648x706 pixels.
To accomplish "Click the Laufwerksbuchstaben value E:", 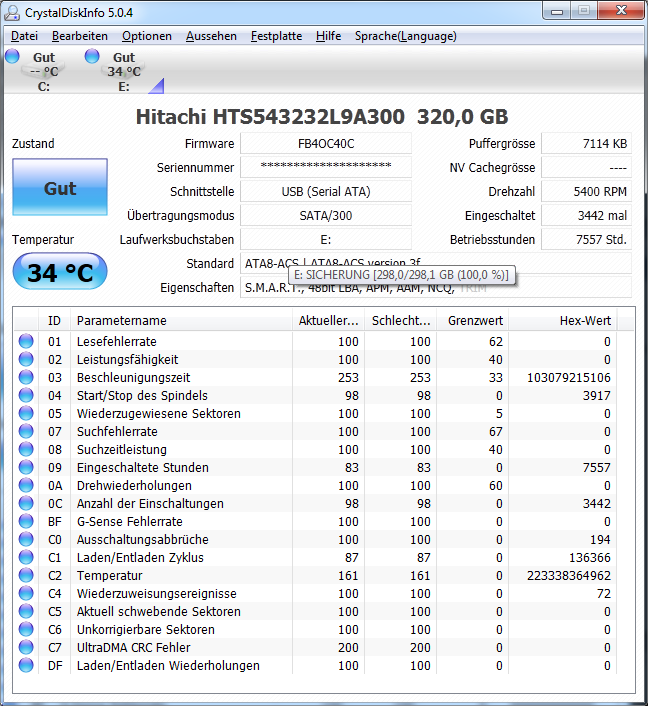I will point(326,240).
